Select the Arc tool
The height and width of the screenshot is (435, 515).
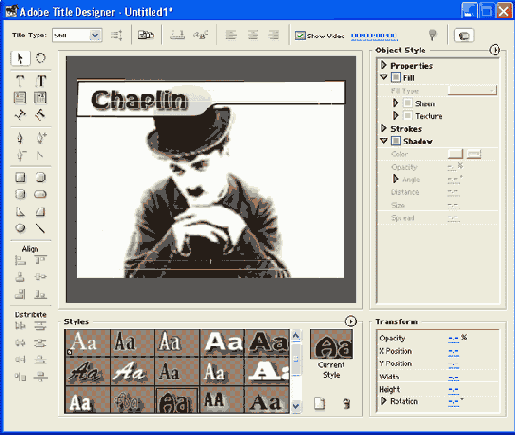click(x=41, y=211)
